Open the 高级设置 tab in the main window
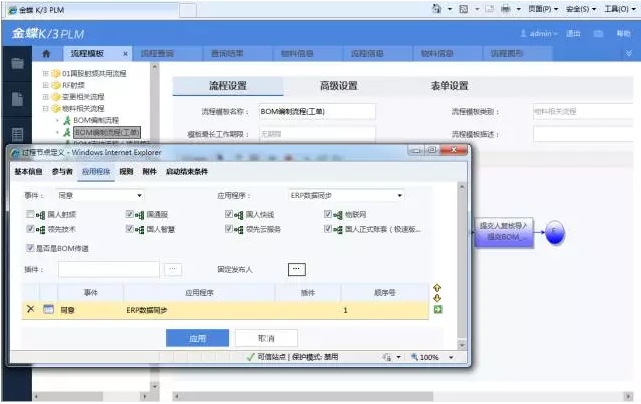The width and height of the screenshot is (641, 404). (338, 86)
